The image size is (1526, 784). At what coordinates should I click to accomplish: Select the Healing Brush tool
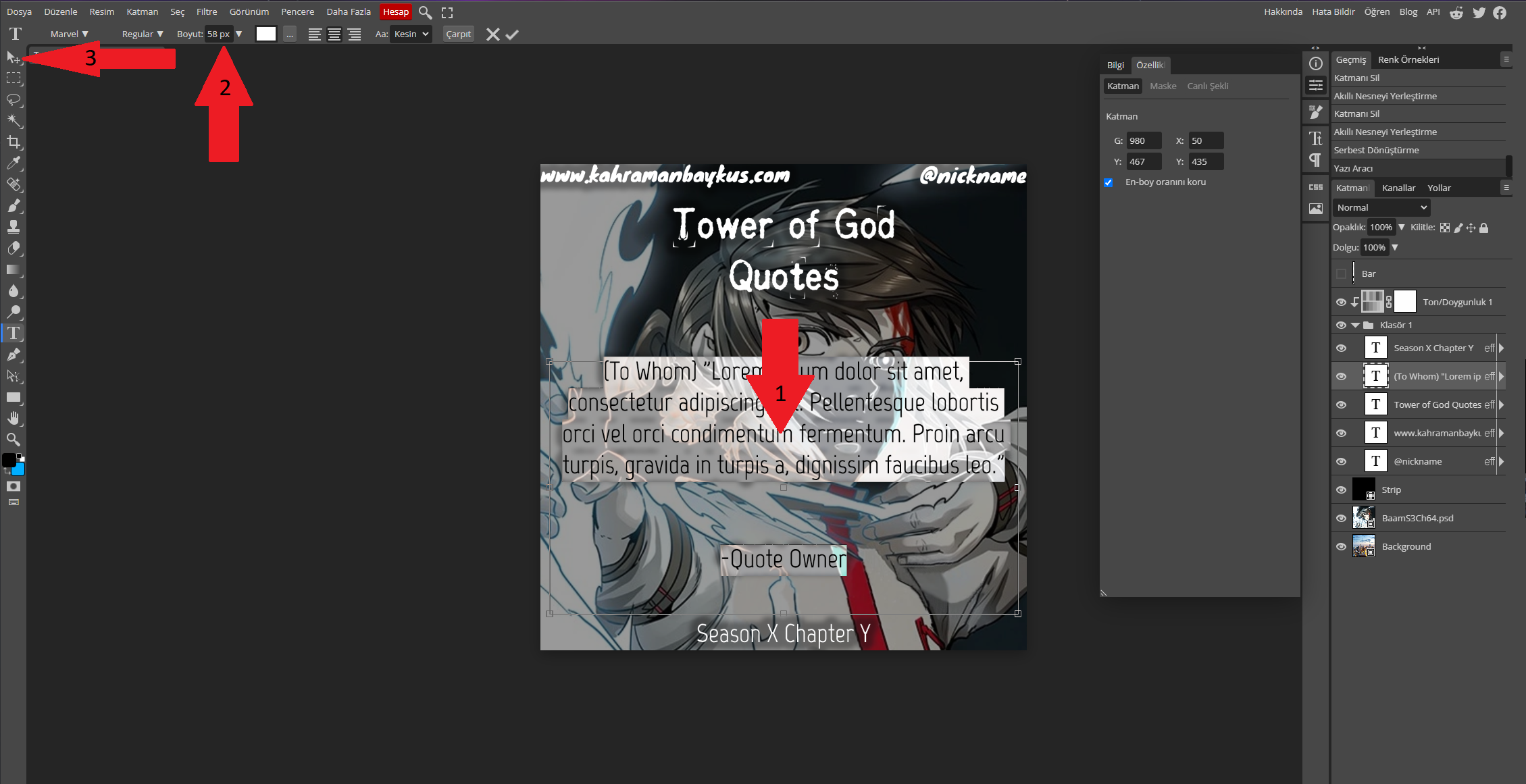(x=14, y=184)
